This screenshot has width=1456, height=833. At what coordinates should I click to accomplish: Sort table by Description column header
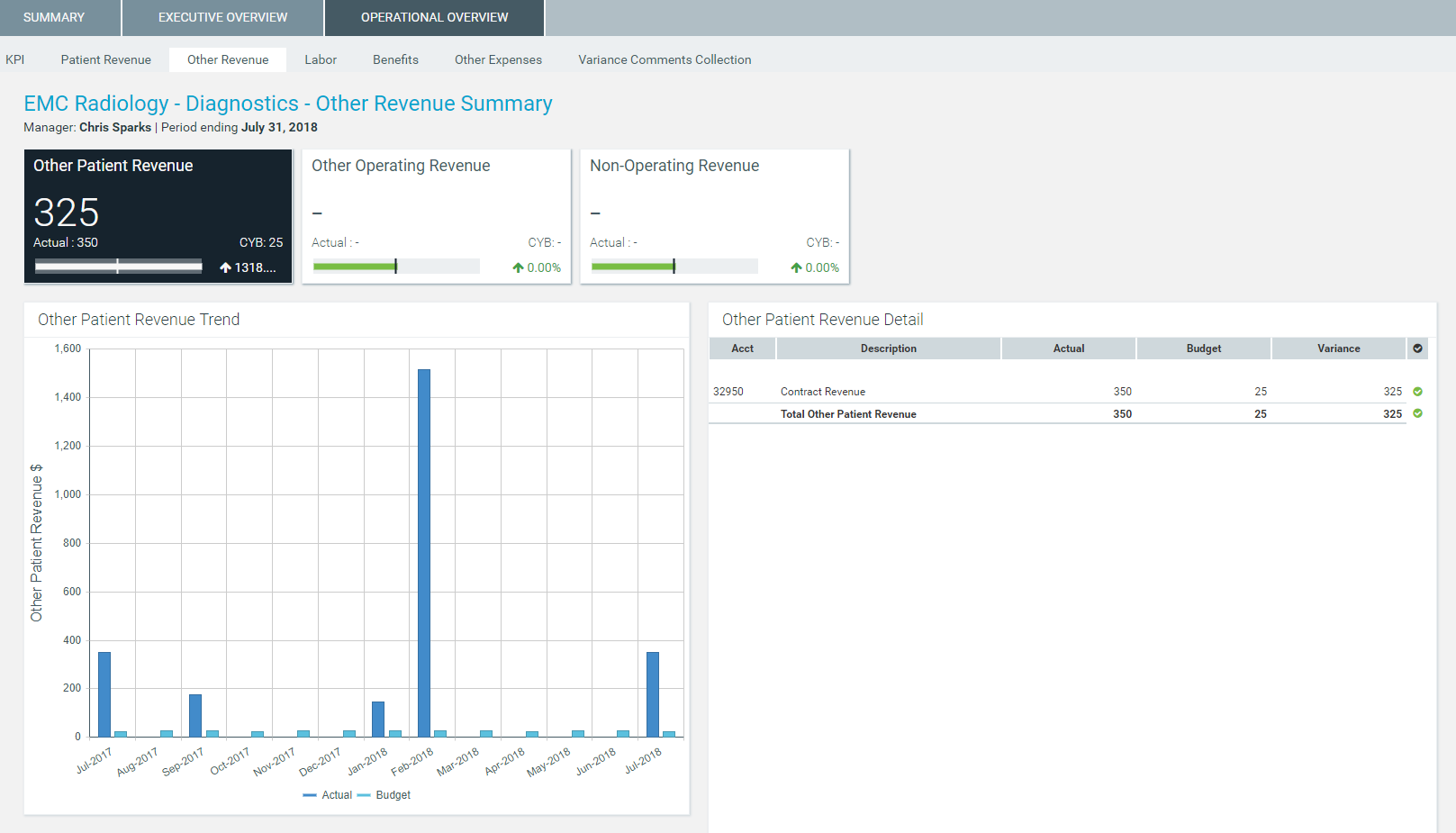click(888, 349)
